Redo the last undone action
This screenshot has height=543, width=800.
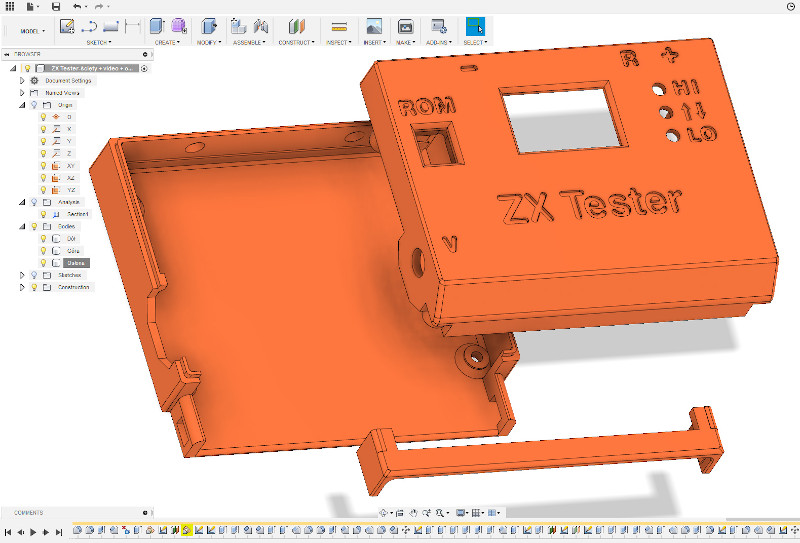tap(99, 7)
